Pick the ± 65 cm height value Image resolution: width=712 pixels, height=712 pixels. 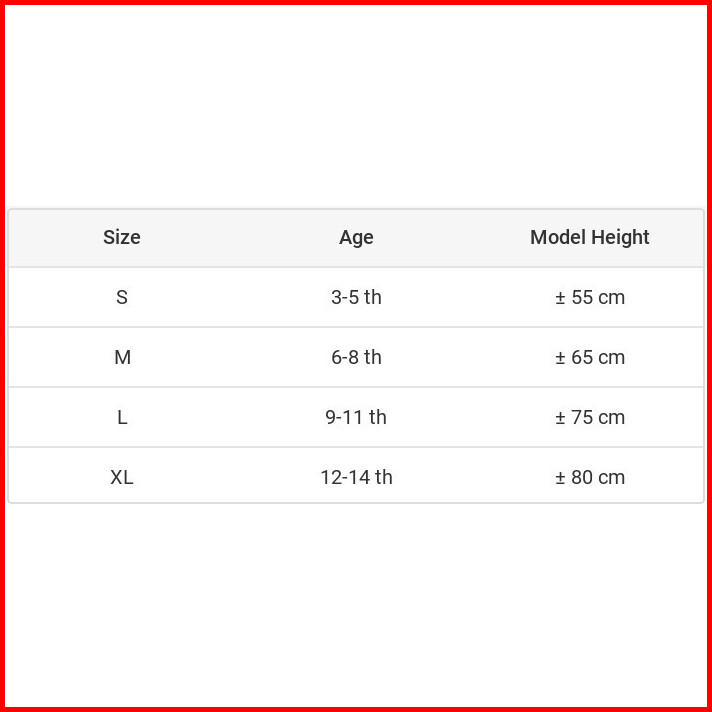pos(590,357)
